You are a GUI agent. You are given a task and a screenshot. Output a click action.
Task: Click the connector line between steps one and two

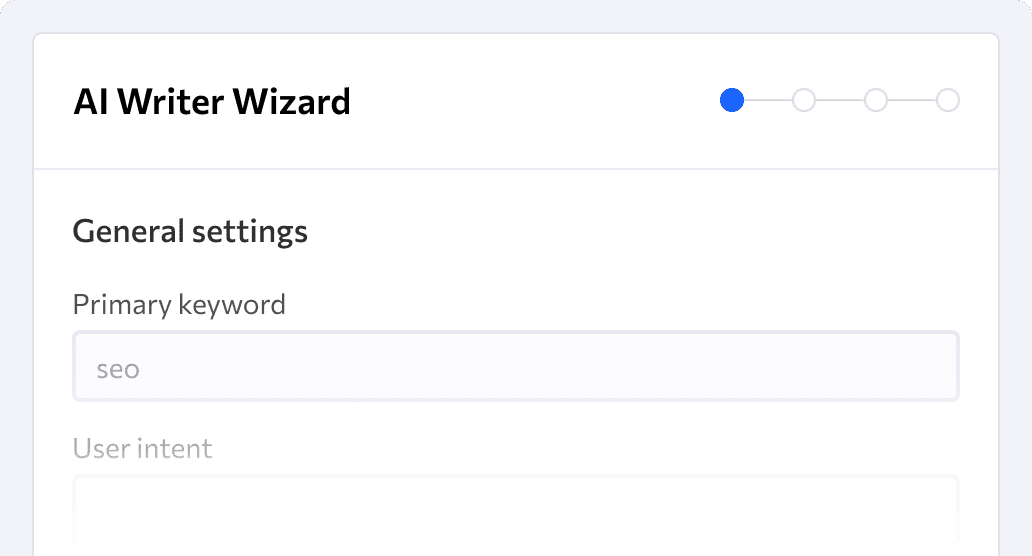click(768, 101)
